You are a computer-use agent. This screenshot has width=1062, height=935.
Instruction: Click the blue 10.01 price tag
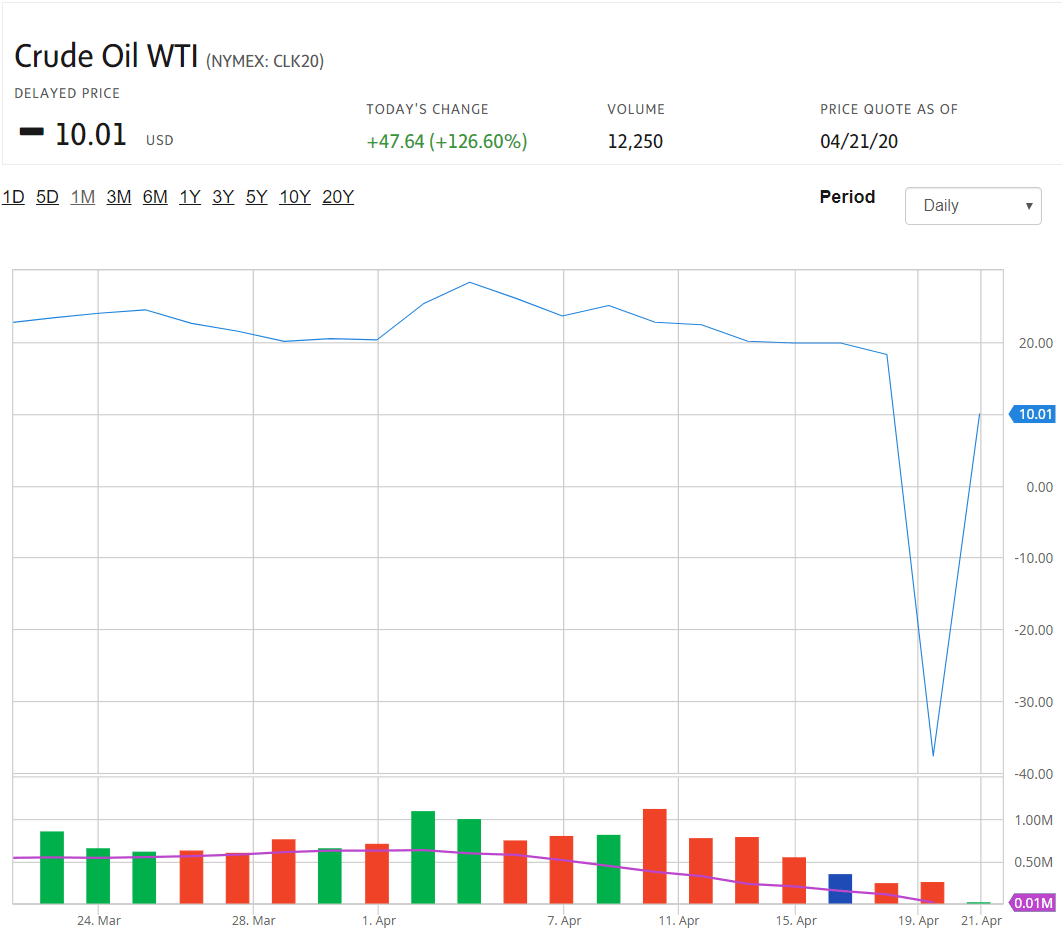point(1033,414)
